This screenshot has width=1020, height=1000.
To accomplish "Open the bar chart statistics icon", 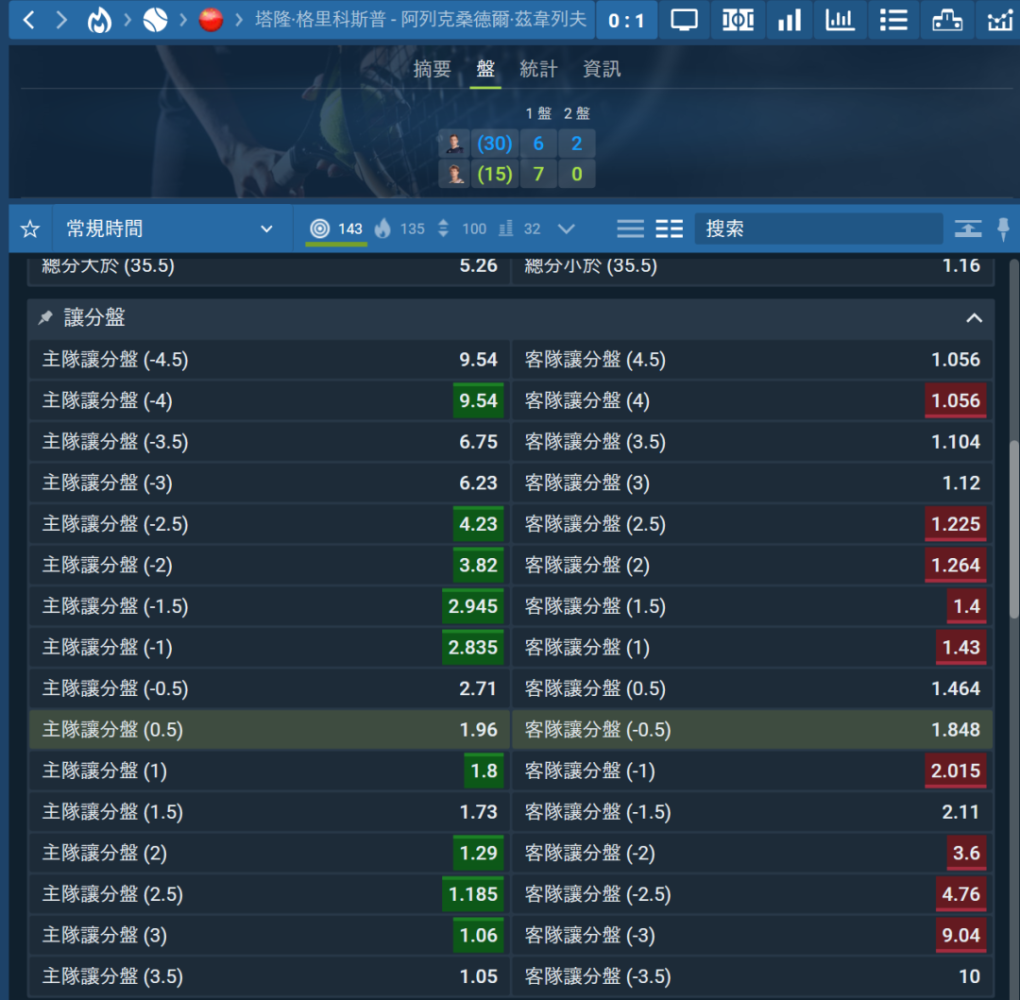I will click(x=789, y=20).
